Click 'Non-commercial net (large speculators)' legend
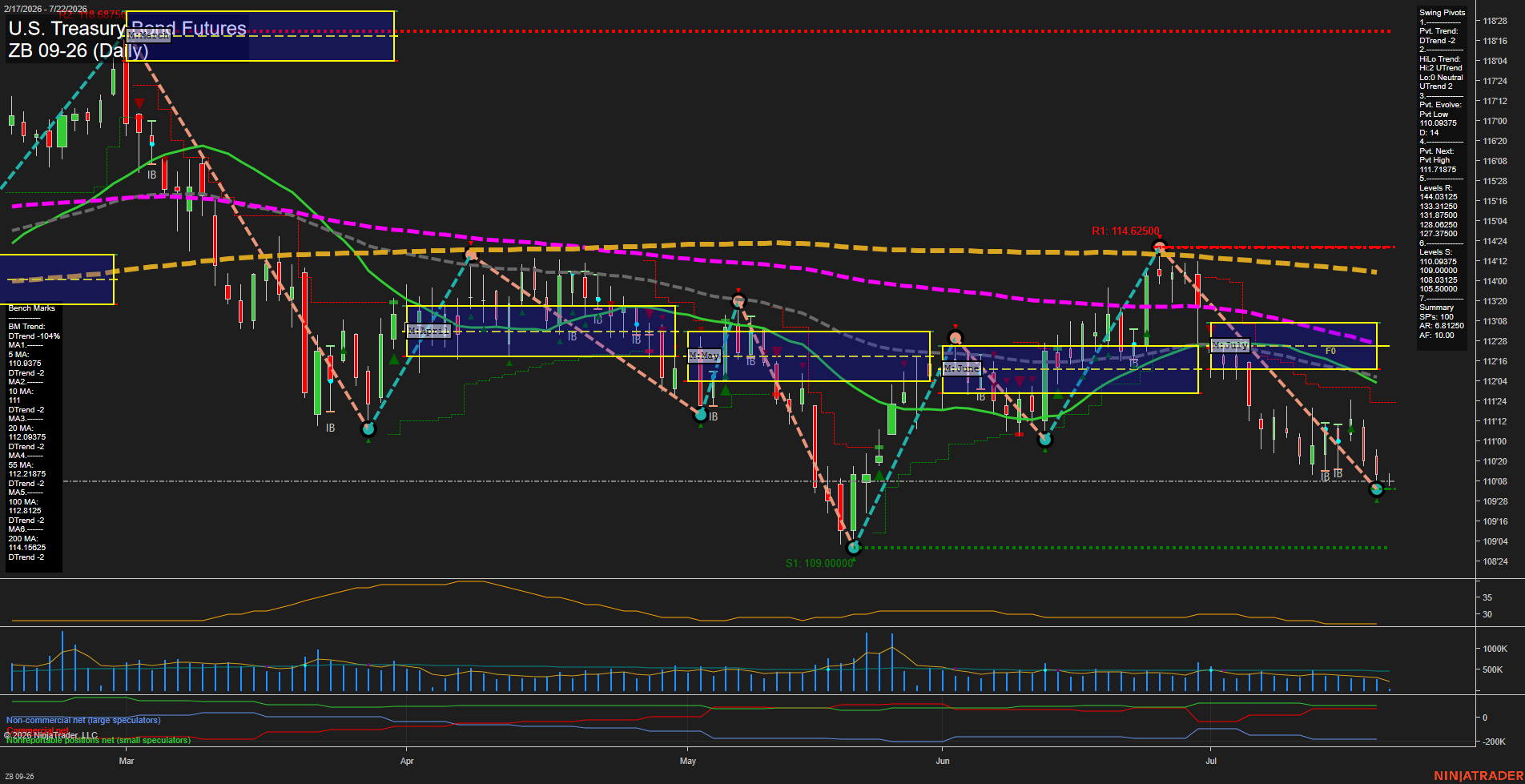The width and height of the screenshot is (1525, 784). coord(83,721)
